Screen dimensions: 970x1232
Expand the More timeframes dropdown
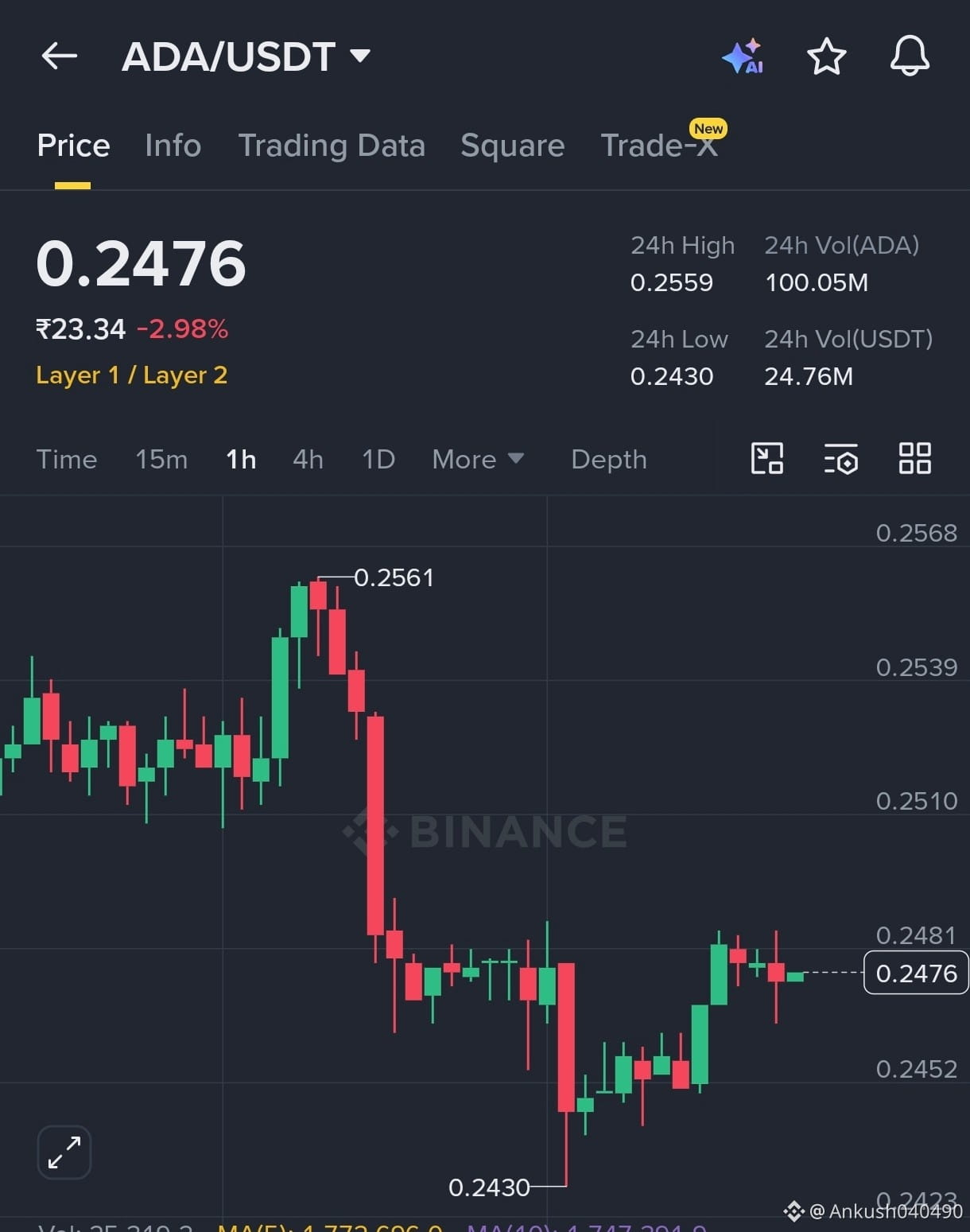click(478, 459)
